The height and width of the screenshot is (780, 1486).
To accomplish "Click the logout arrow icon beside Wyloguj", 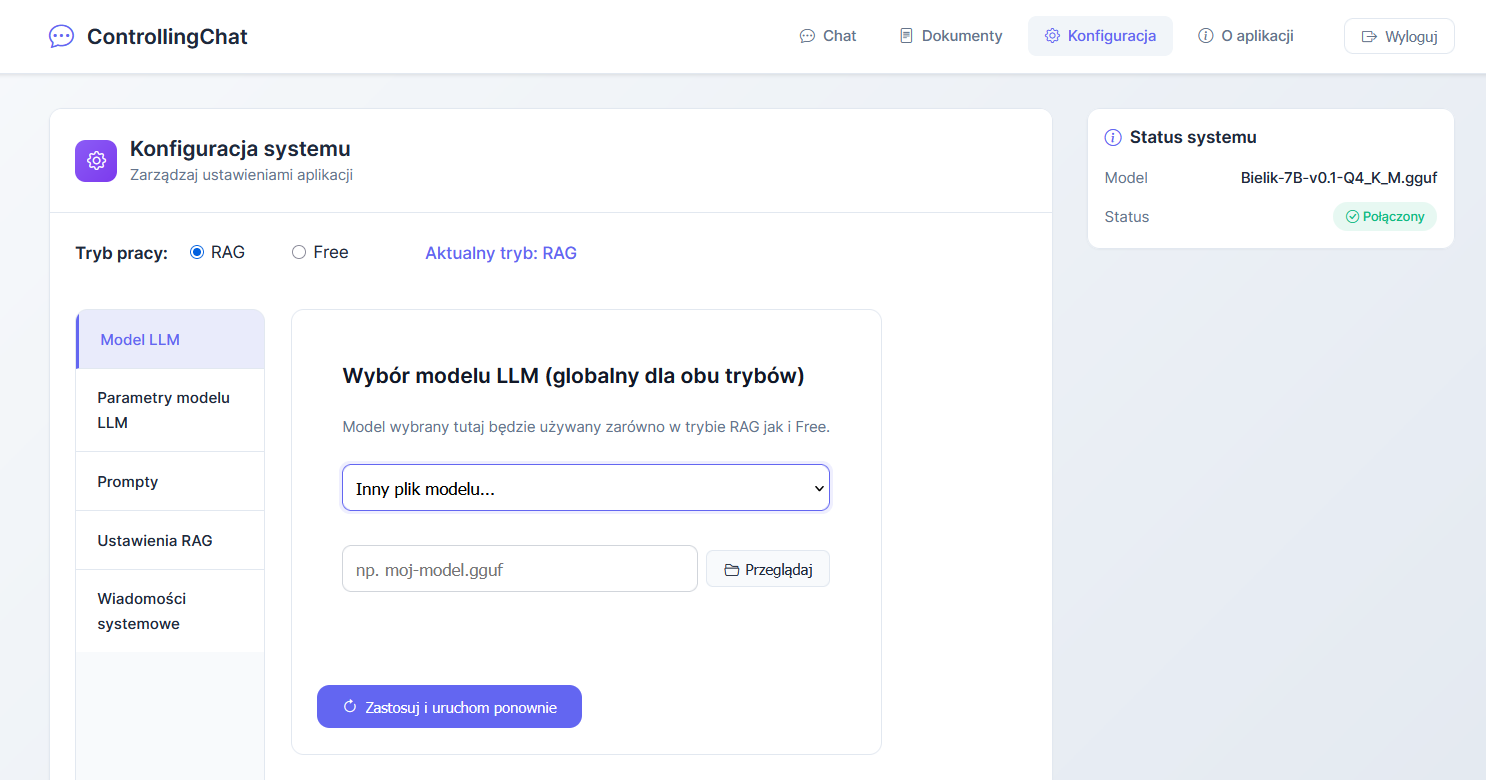I will pyautogui.click(x=1369, y=37).
